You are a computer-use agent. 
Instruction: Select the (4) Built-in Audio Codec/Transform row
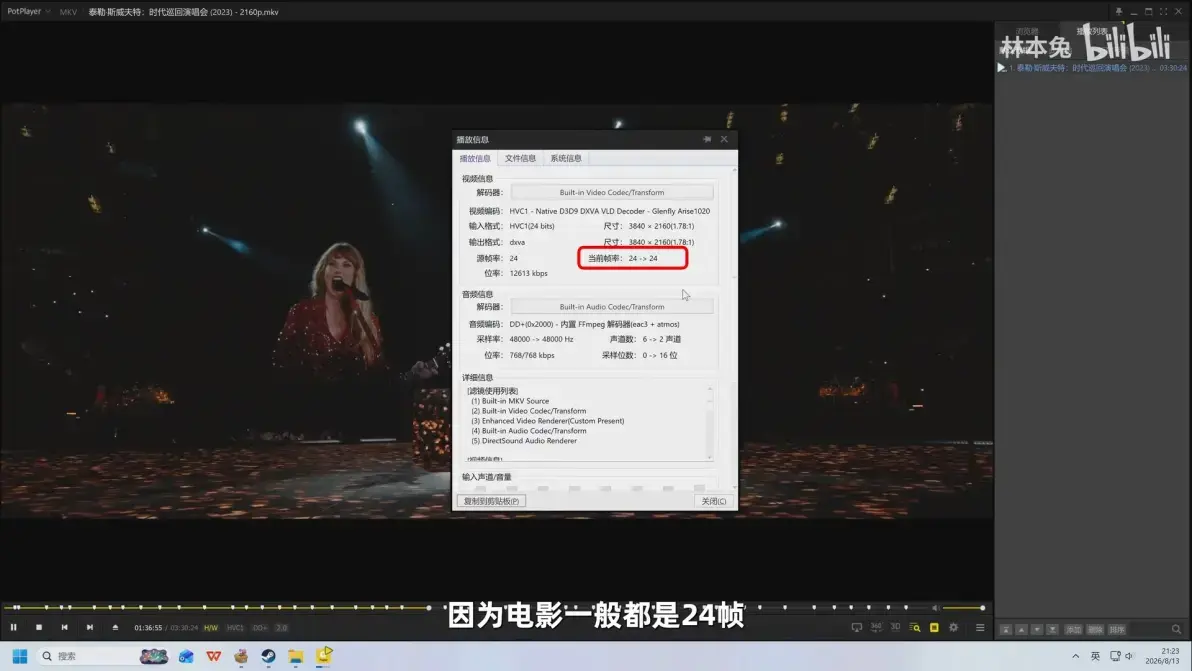528,431
